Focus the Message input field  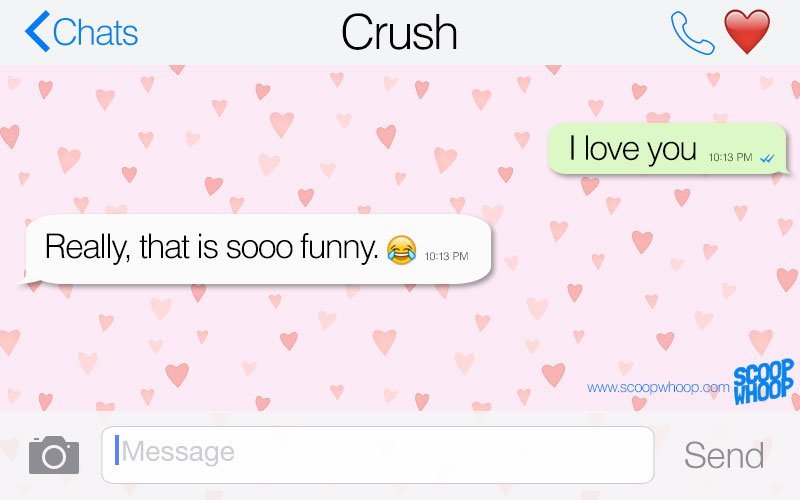click(378, 455)
